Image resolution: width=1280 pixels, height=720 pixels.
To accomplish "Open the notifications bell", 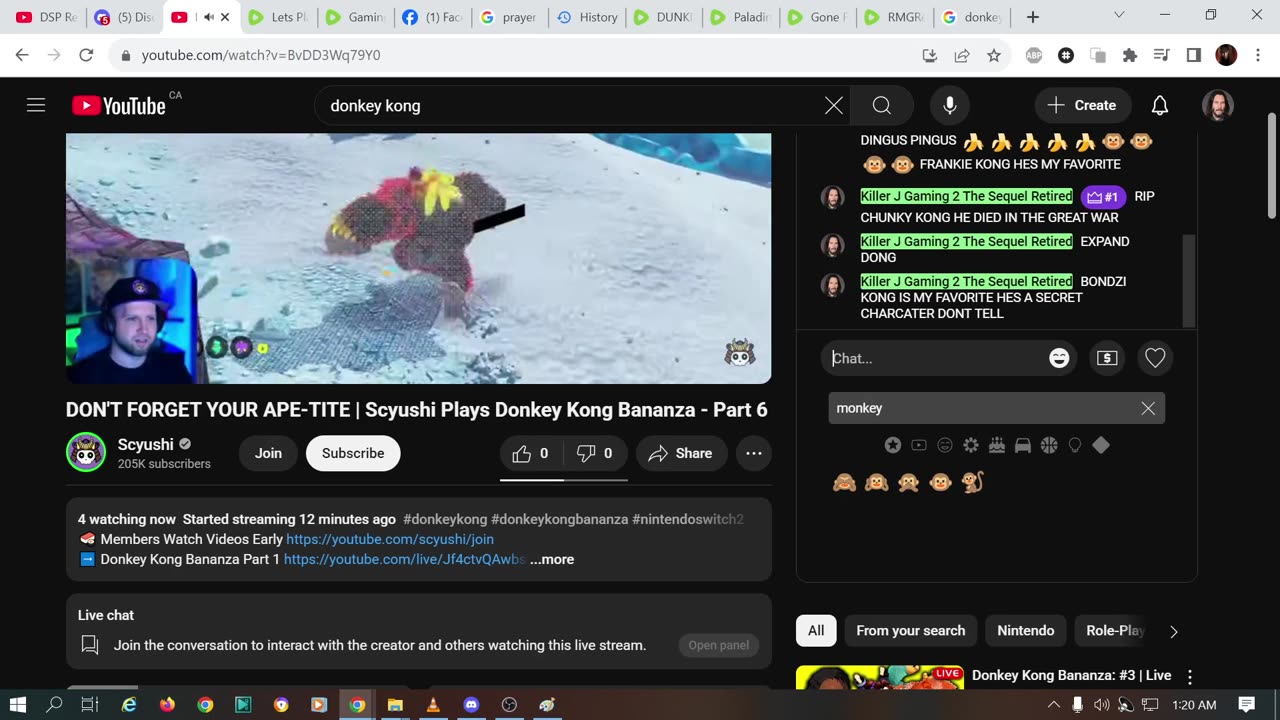I will tap(1160, 105).
